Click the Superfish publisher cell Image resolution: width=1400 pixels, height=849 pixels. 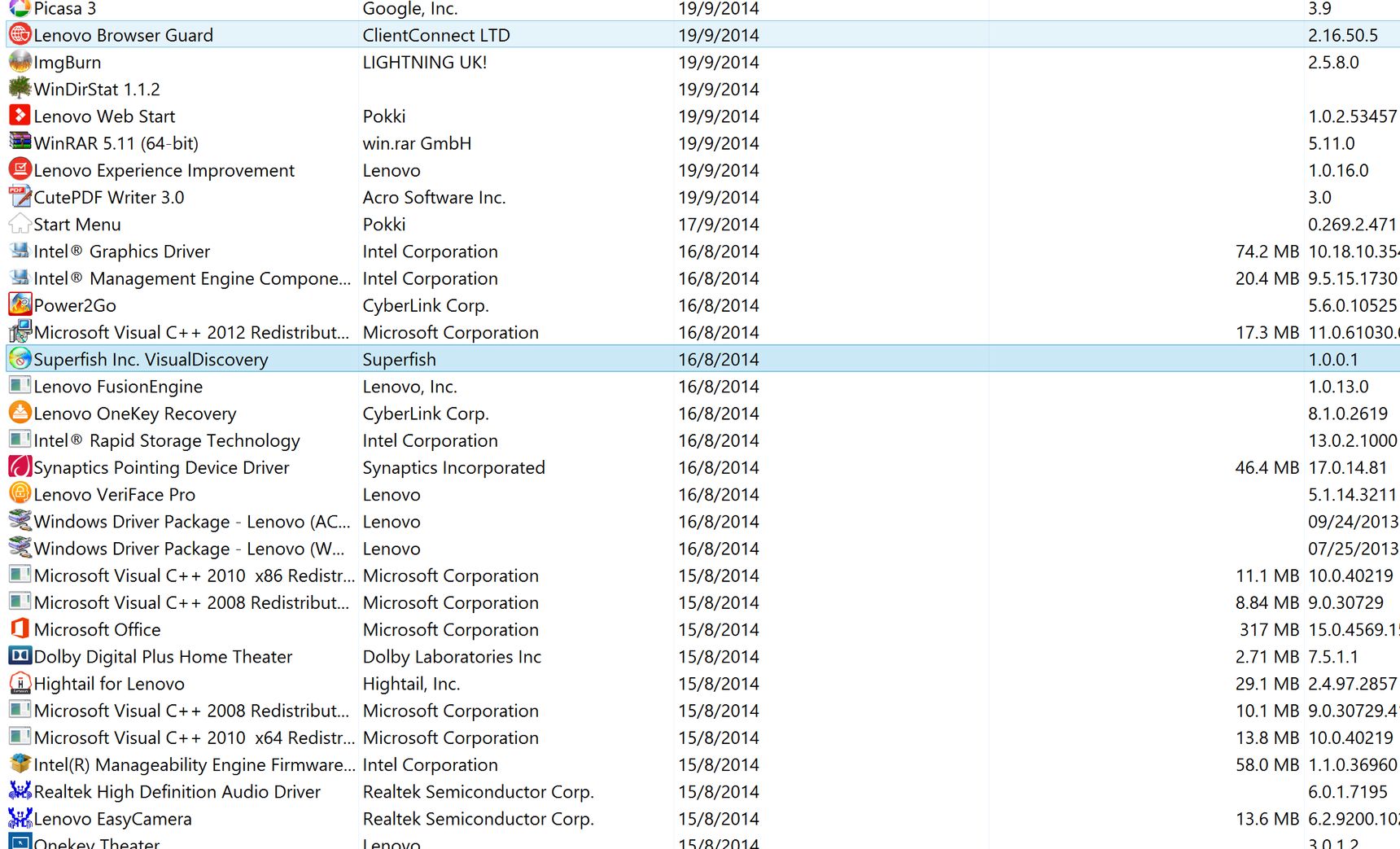pos(399,359)
